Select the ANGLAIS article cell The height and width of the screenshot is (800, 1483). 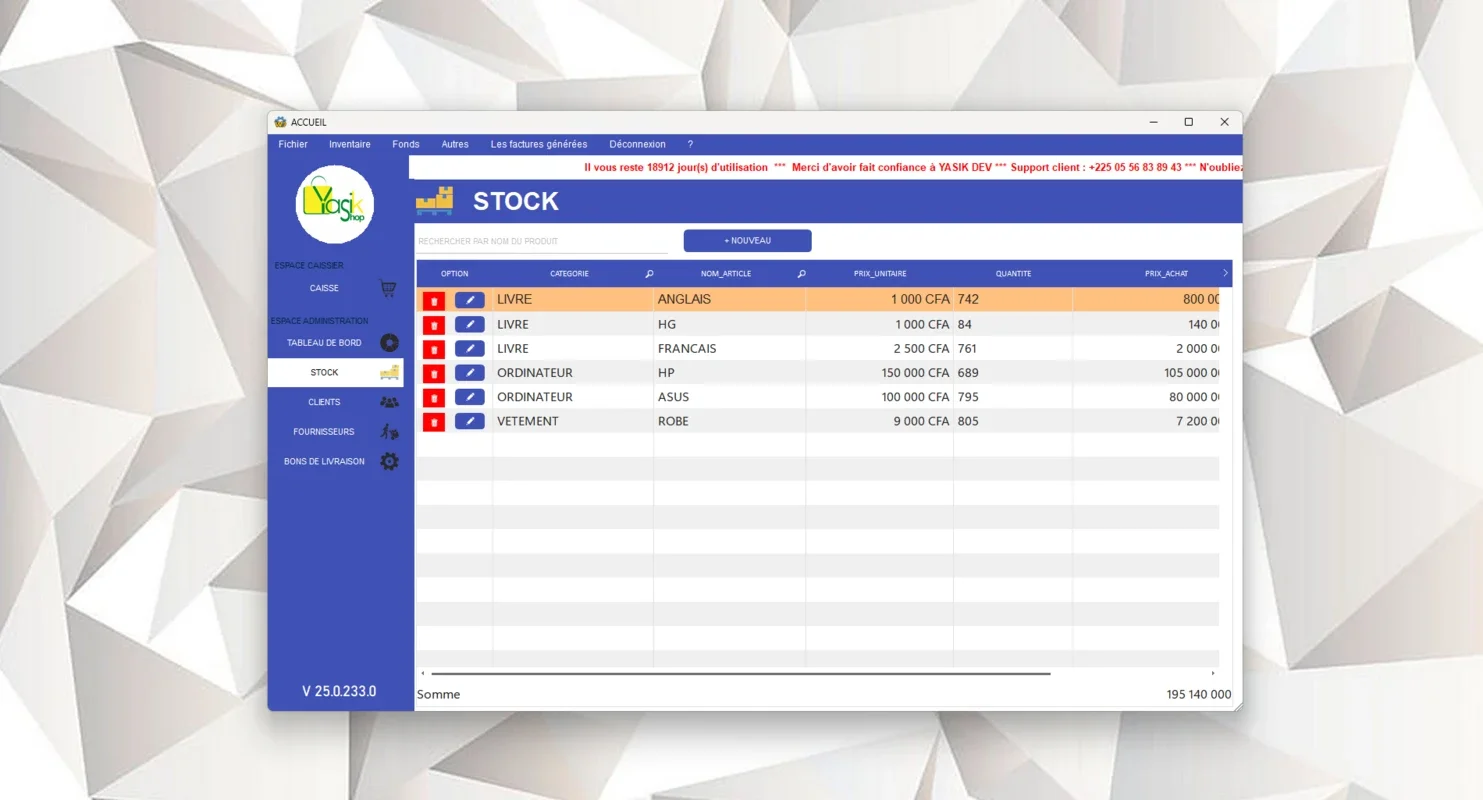point(730,300)
